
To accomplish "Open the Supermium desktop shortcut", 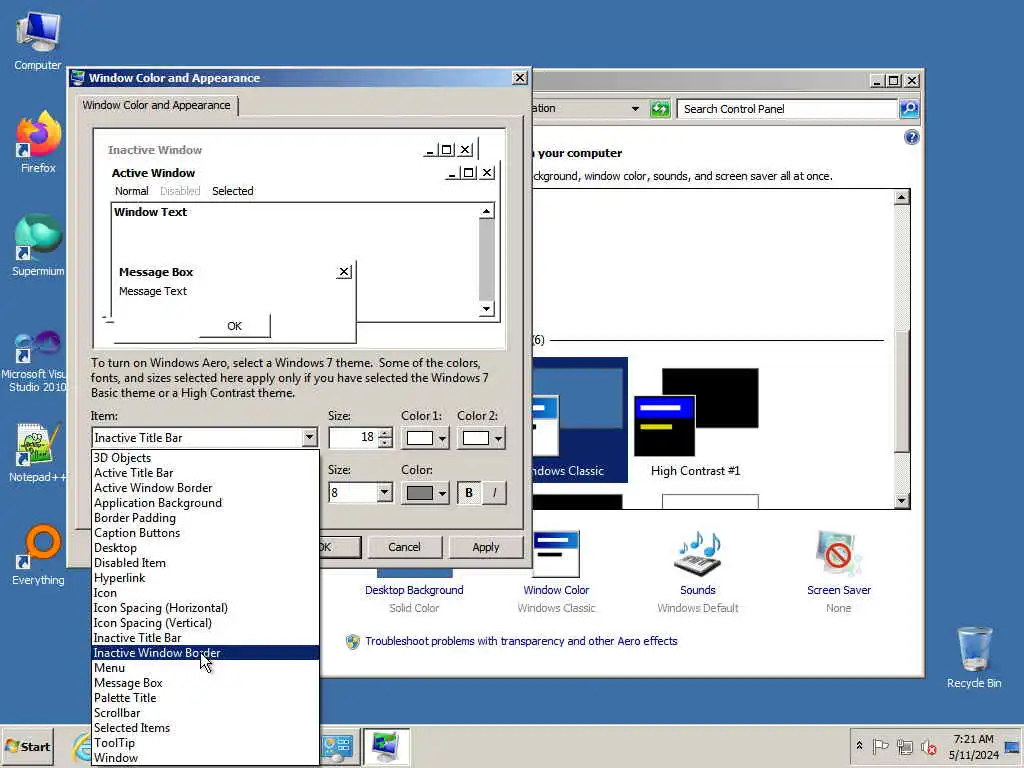I will tap(38, 246).
